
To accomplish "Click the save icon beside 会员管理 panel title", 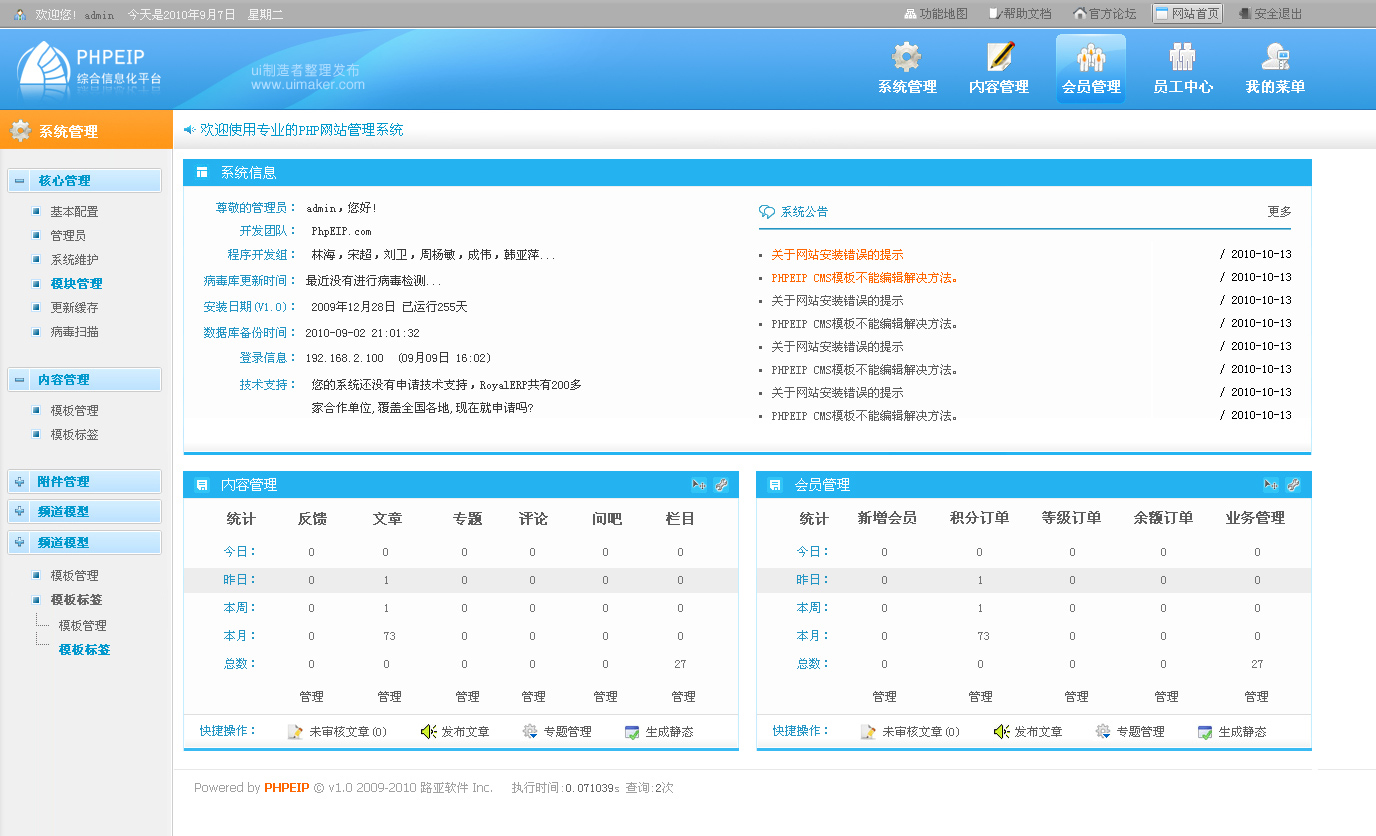I will point(774,485).
